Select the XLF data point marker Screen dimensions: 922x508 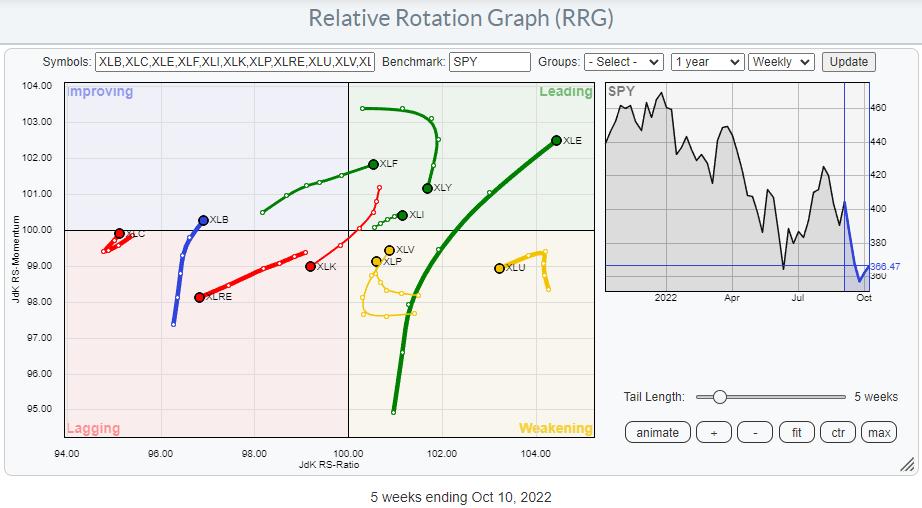[x=373, y=164]
